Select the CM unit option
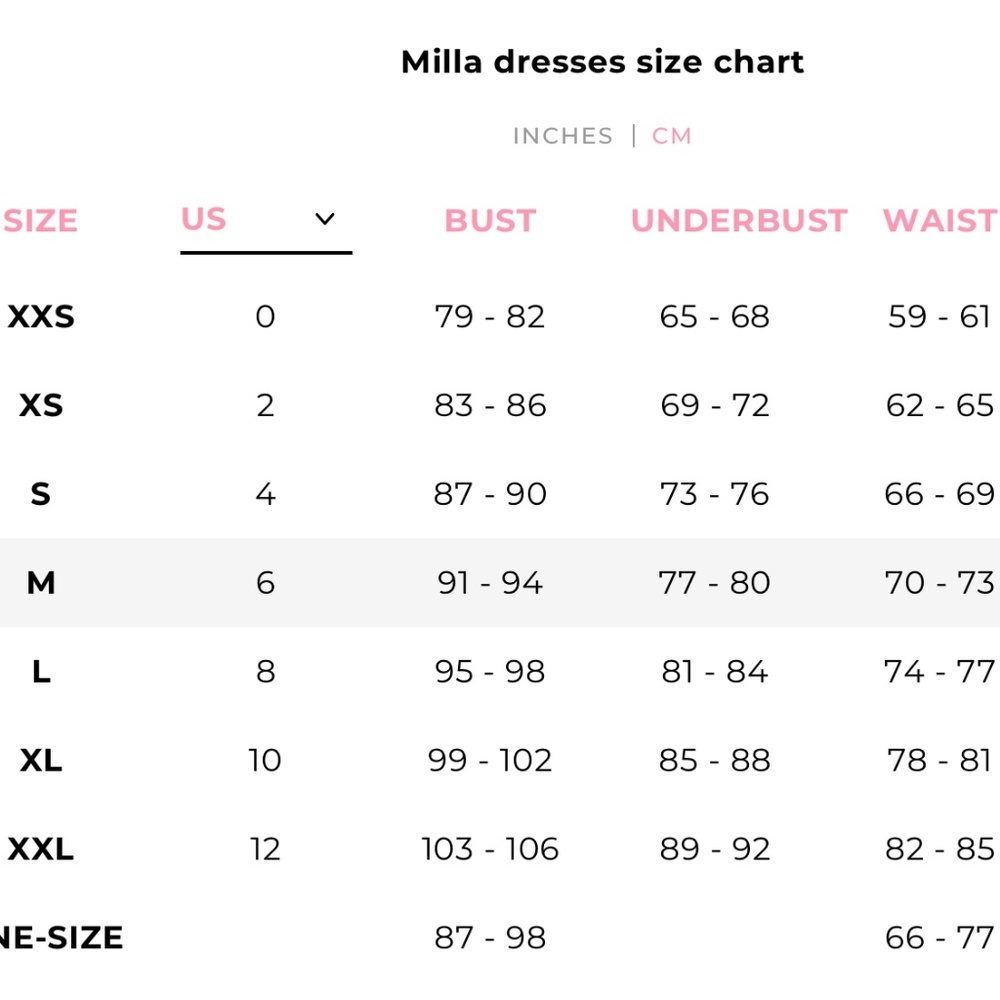1000x1000 pixels. click(672, 136)
